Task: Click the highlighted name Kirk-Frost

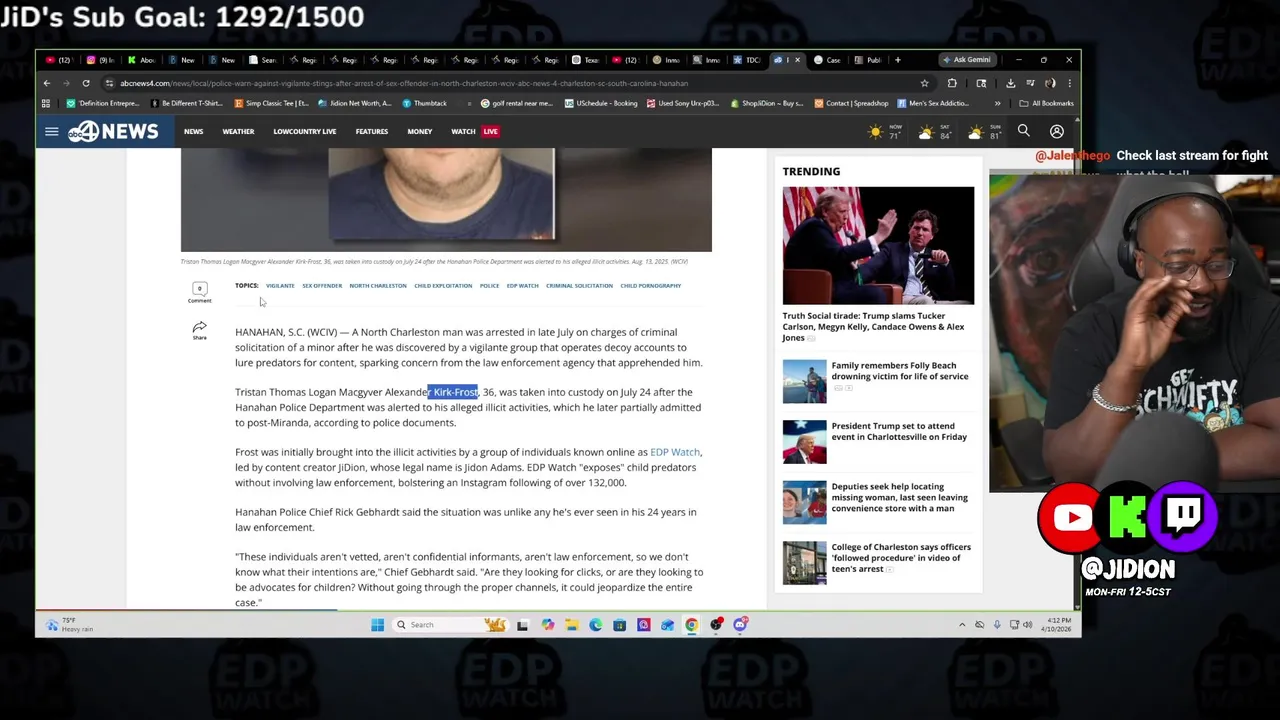Action: point(454,392)
